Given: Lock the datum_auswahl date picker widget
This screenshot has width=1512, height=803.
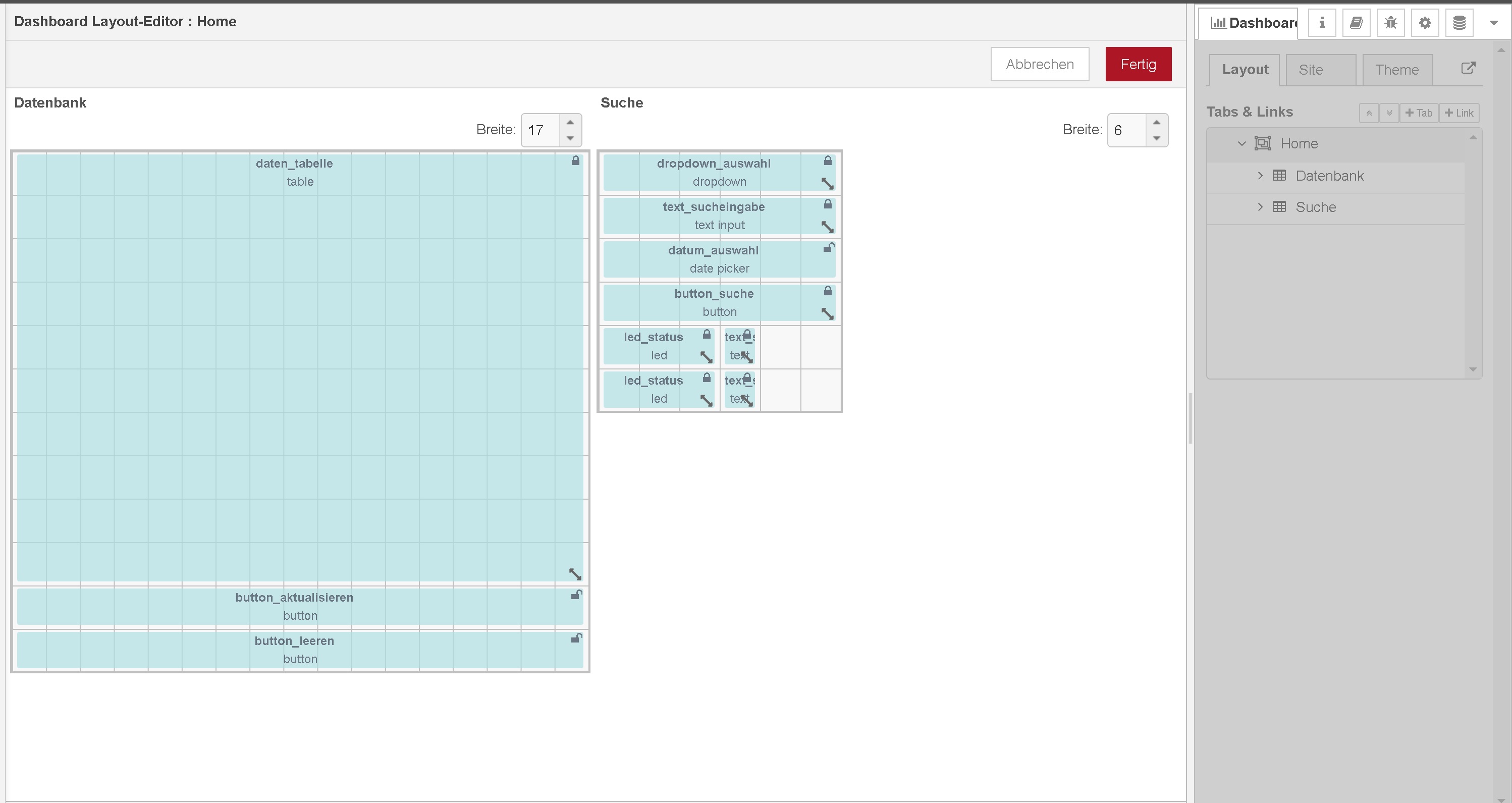Looking at the screenshot, I should [828, 248].
